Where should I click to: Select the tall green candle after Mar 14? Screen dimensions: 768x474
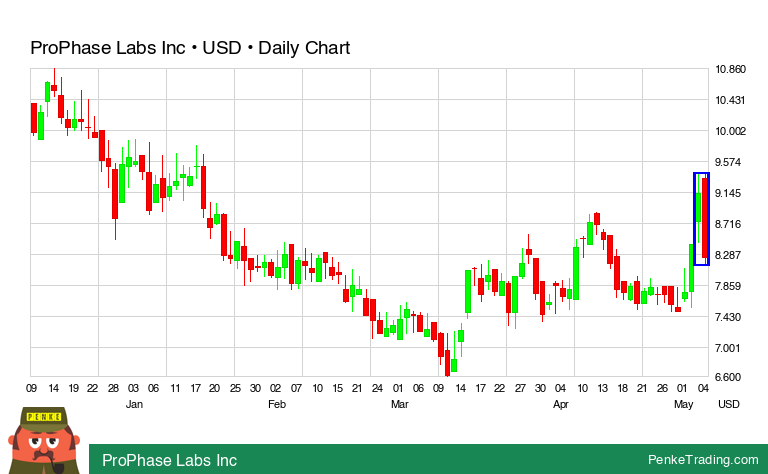pyautogui.click(x=468, y=292)
